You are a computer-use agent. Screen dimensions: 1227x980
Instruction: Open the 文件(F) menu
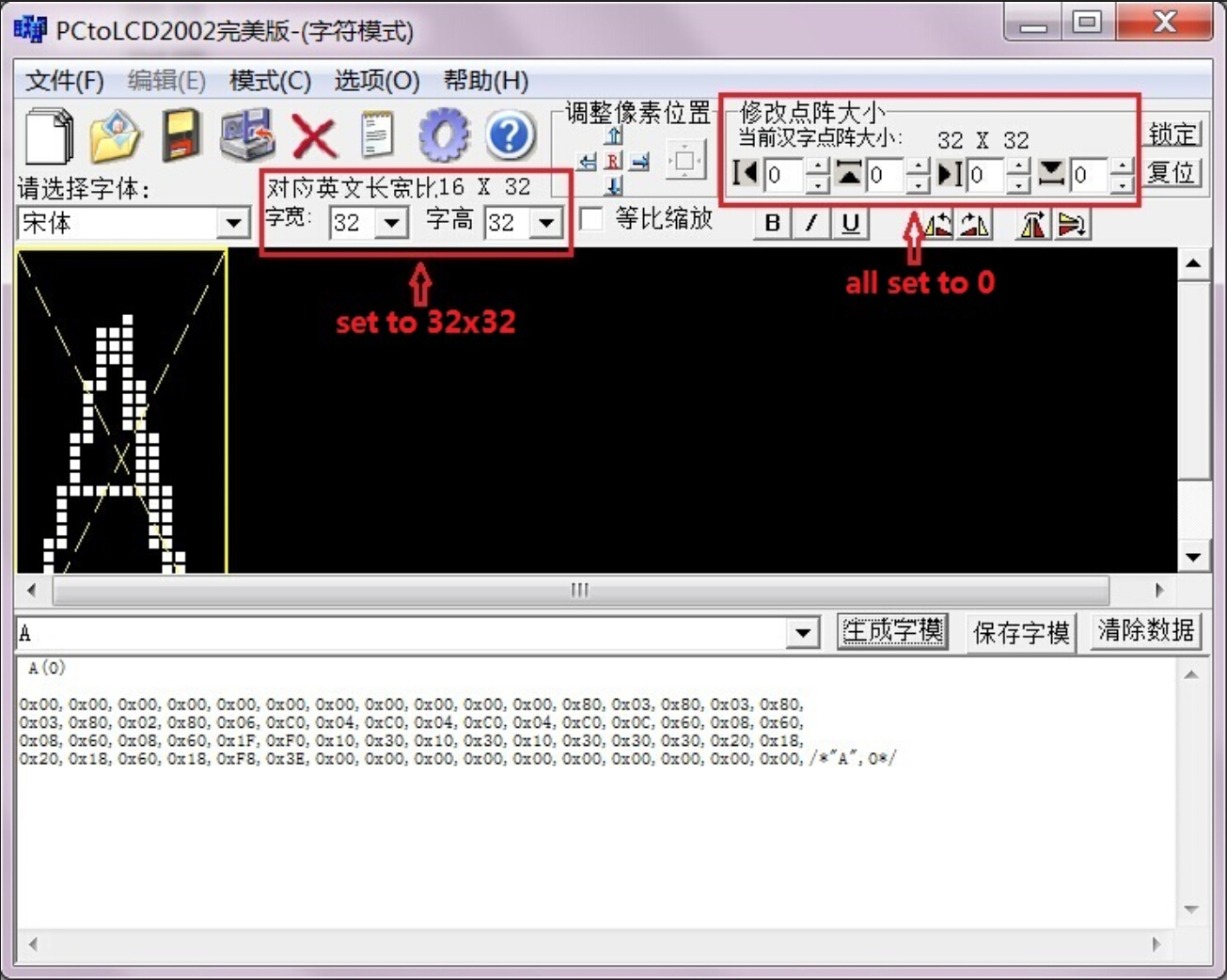[x=64, y=81]
